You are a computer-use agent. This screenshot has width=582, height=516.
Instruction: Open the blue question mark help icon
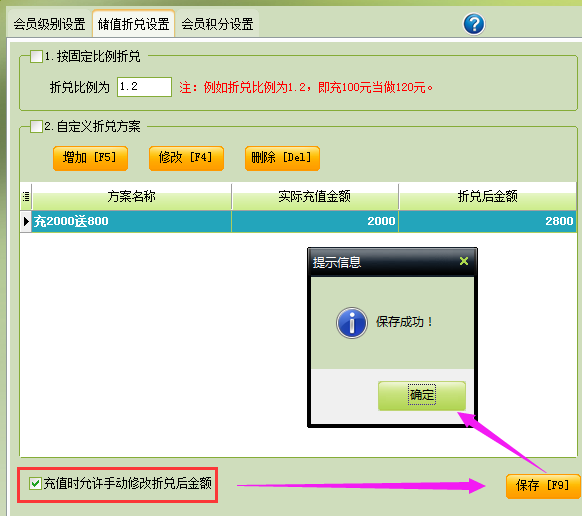point(474,24)
